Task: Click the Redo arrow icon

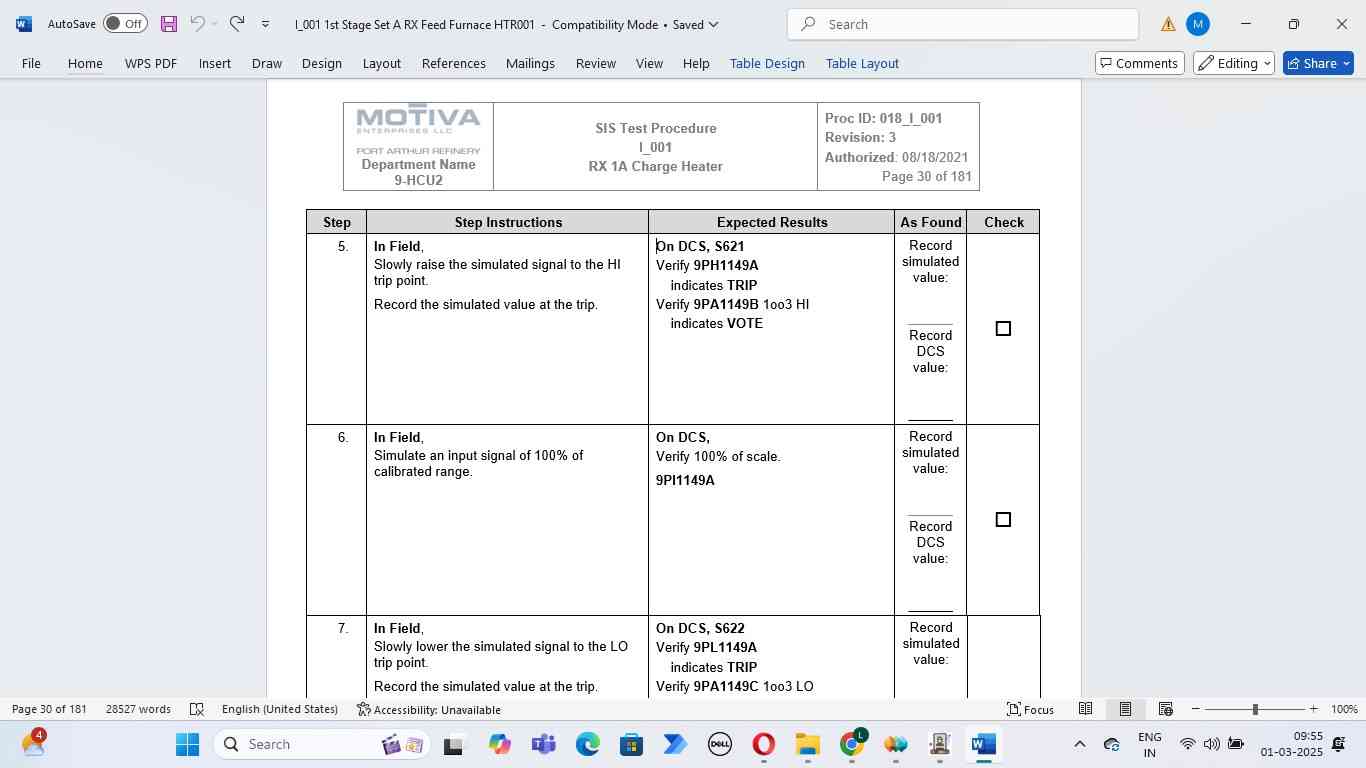Action: pyautogui.click(x=237, y=24)
